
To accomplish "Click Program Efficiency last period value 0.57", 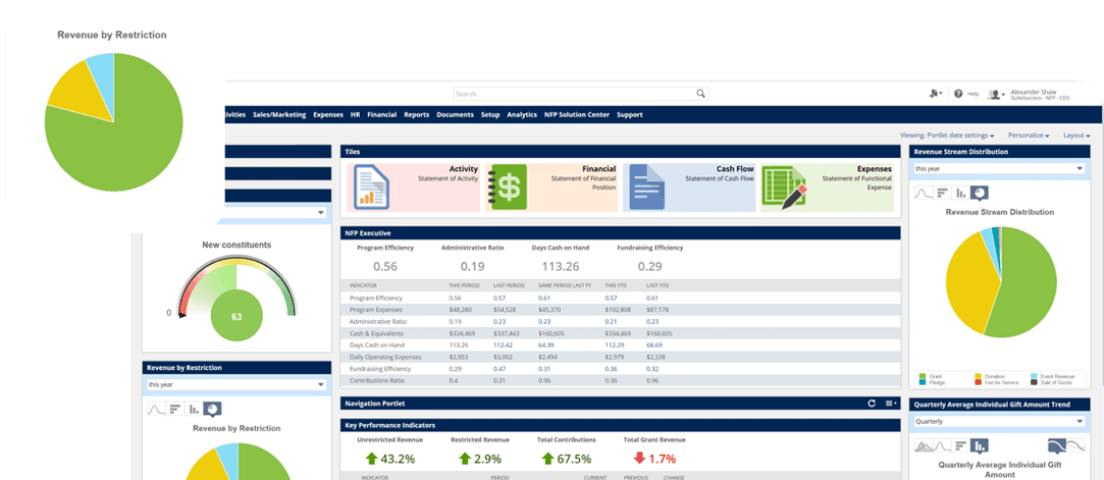I will coord(499,298).
